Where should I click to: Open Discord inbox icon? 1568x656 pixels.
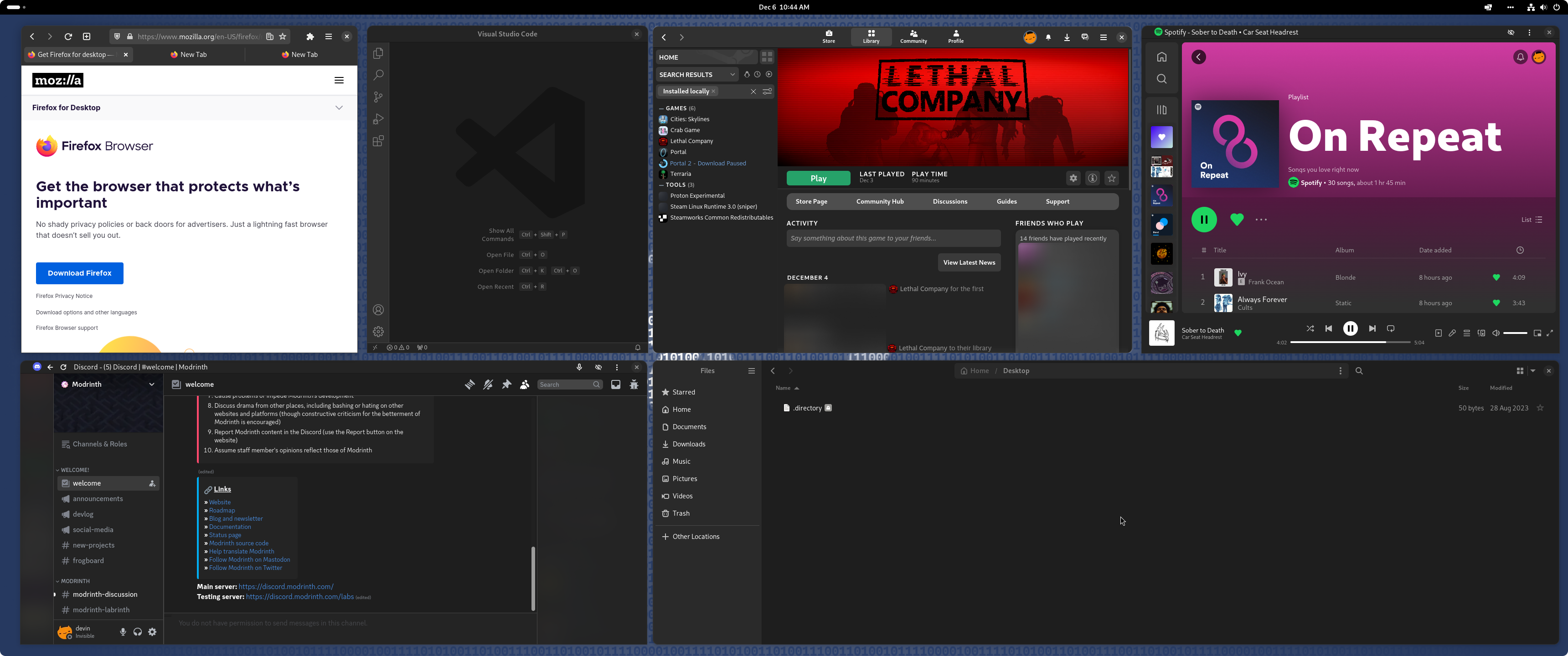click(x=615, y=384)
